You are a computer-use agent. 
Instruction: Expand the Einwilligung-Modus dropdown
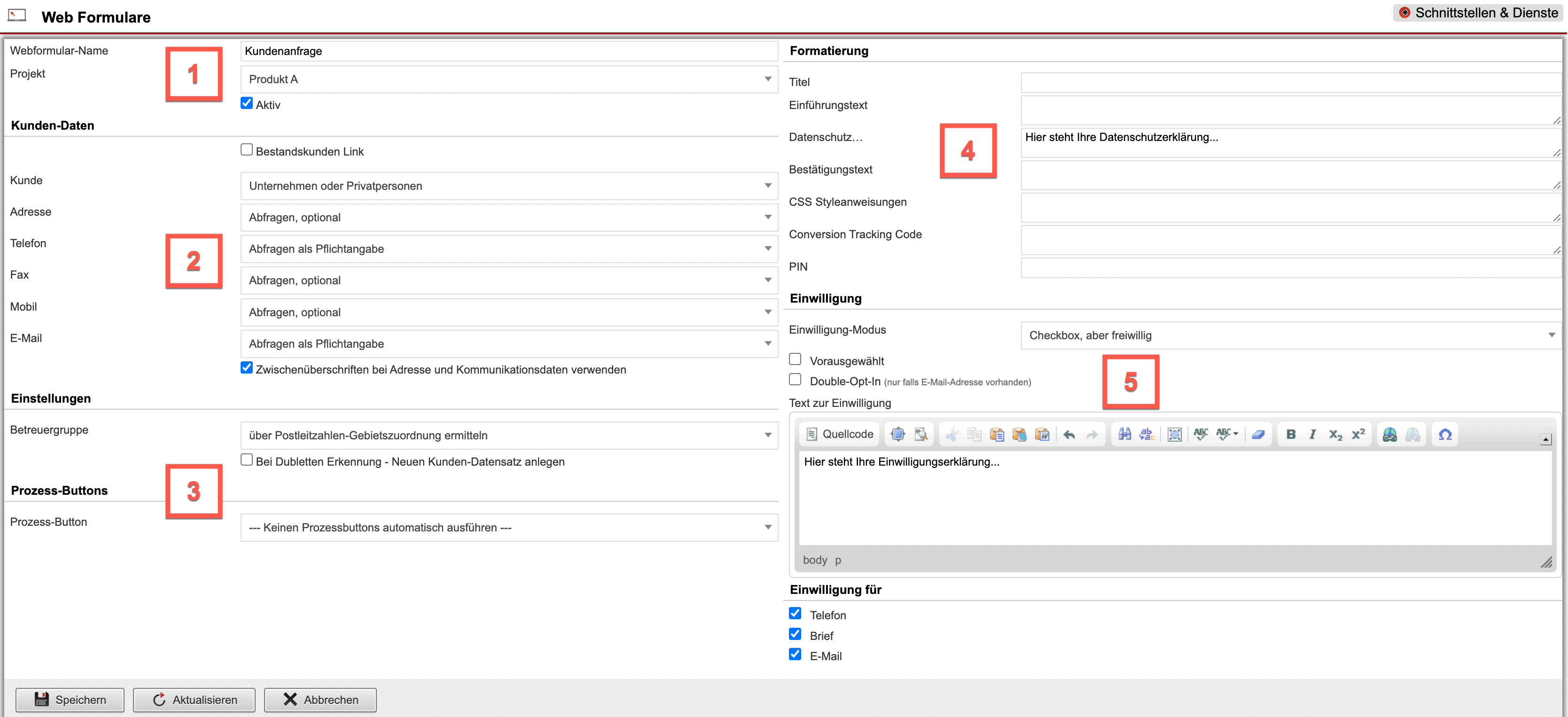coord(1290,335)
